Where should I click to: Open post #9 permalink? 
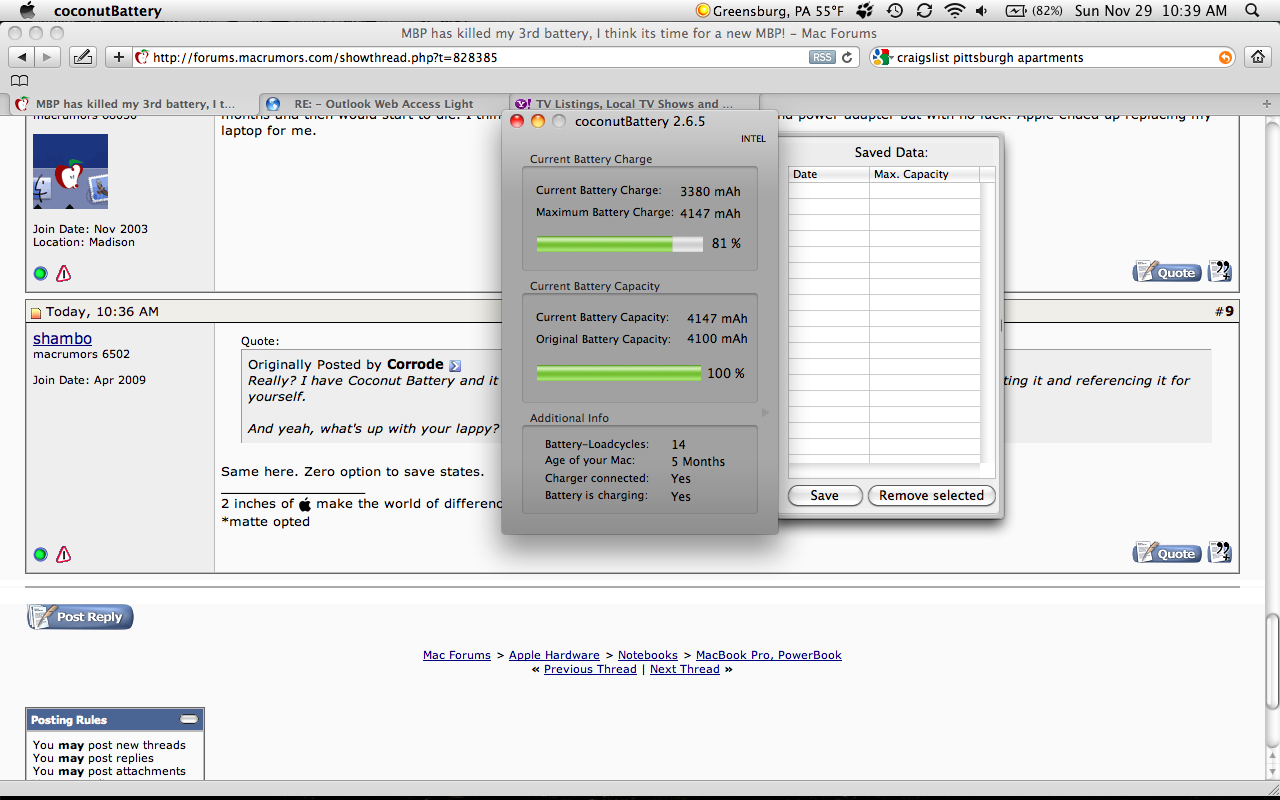point(1229,311)
